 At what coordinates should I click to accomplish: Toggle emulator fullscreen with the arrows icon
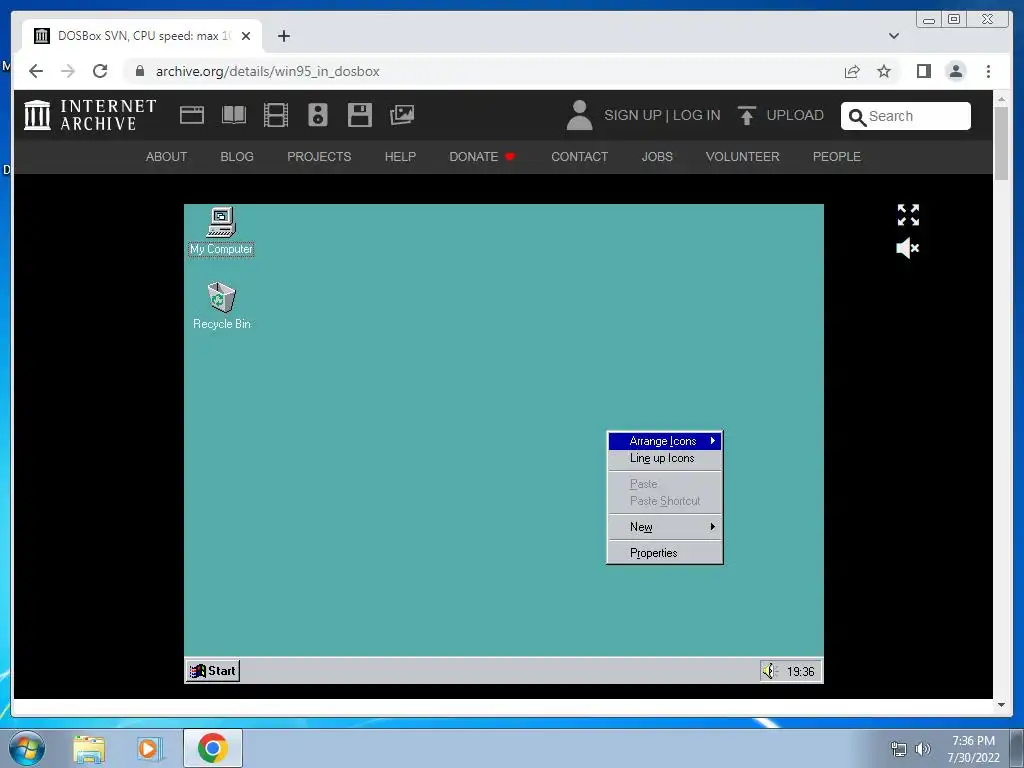908,215
